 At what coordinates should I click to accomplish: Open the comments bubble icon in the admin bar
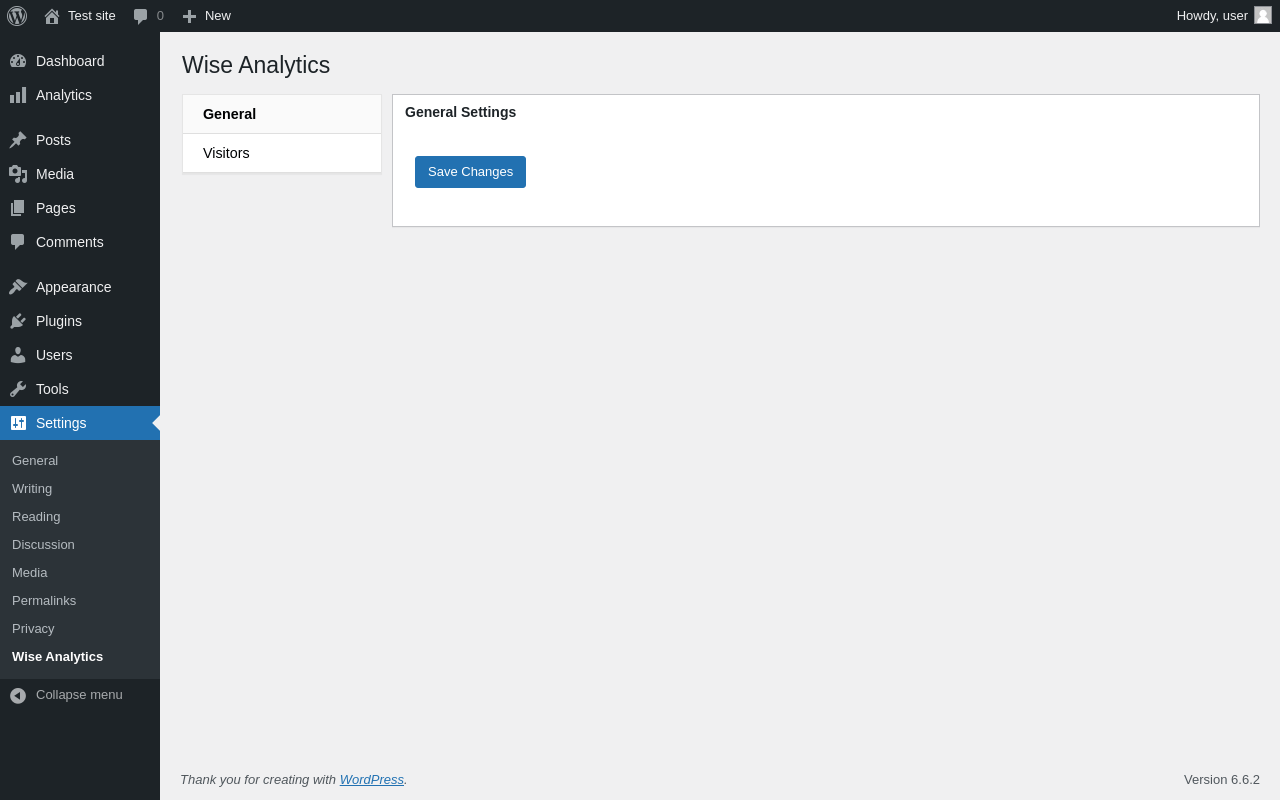tap(141, 16)
